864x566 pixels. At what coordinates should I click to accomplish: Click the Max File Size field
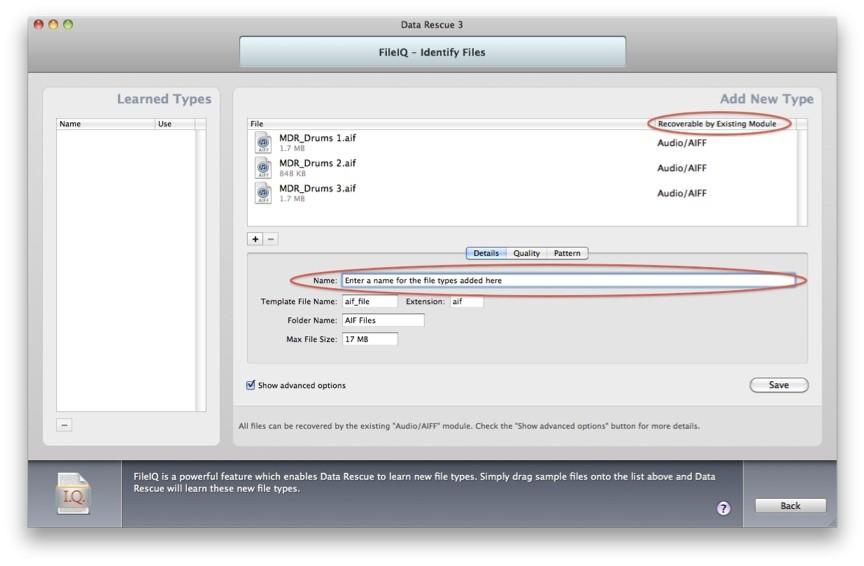pos(370,339)
